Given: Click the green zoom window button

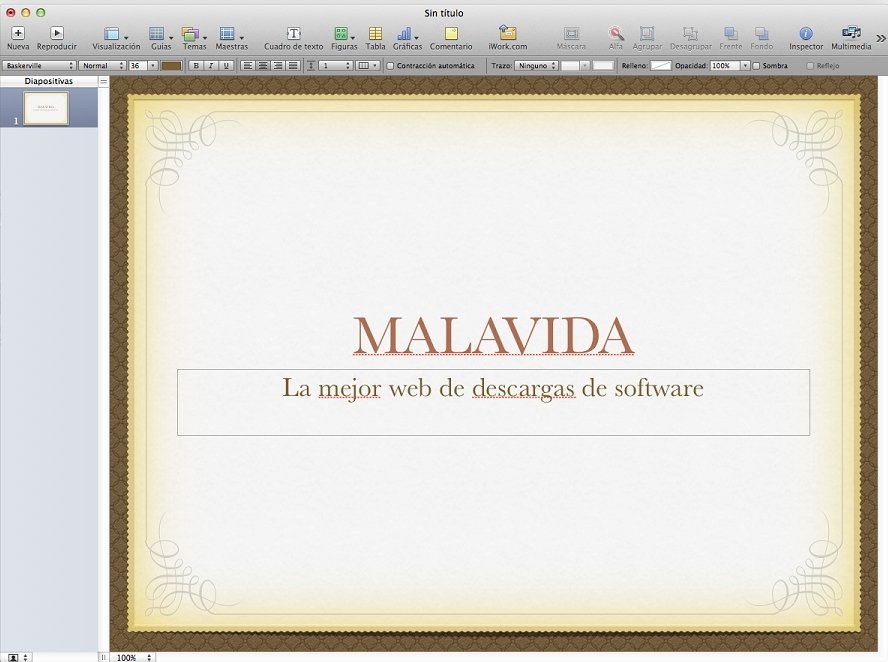Looking at the screenshot, I should (x=40, y=12).
